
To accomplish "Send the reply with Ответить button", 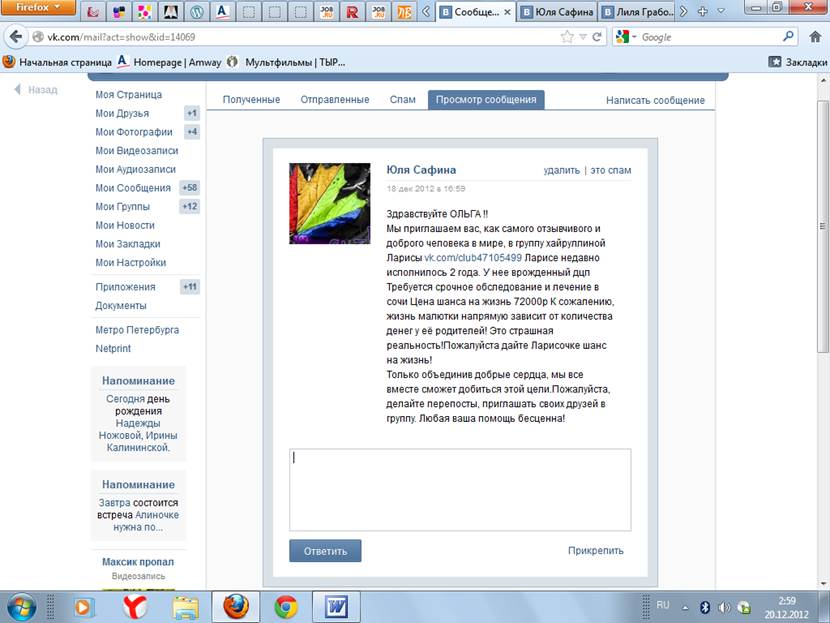I will pyautogui.click(x=325, y=551).
